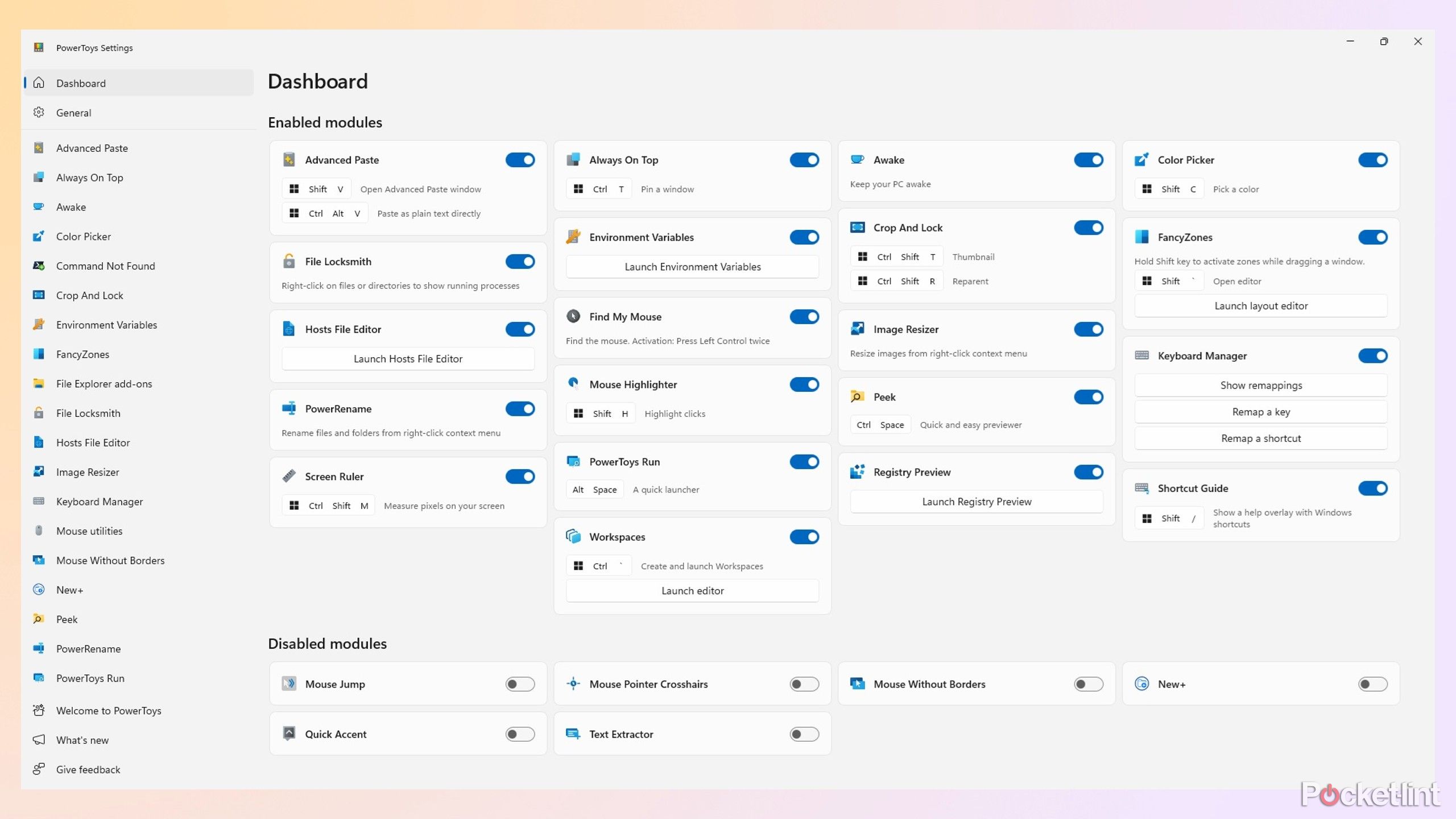1456x819 pixels.
Task: Click the Environment Variables card icon
Action: tap(573, 237)
